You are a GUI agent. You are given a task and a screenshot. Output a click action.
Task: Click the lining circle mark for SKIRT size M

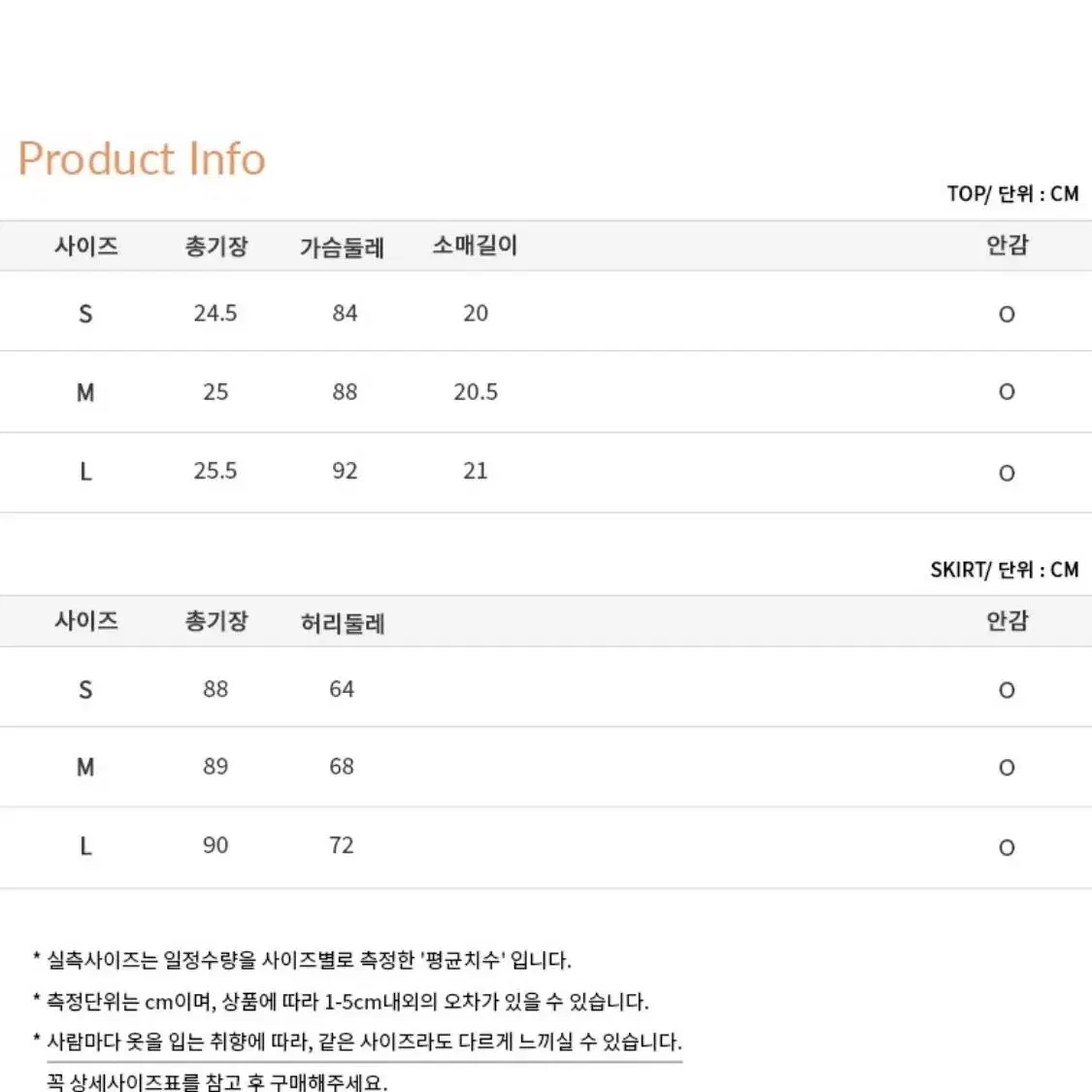coord(1007,768)
